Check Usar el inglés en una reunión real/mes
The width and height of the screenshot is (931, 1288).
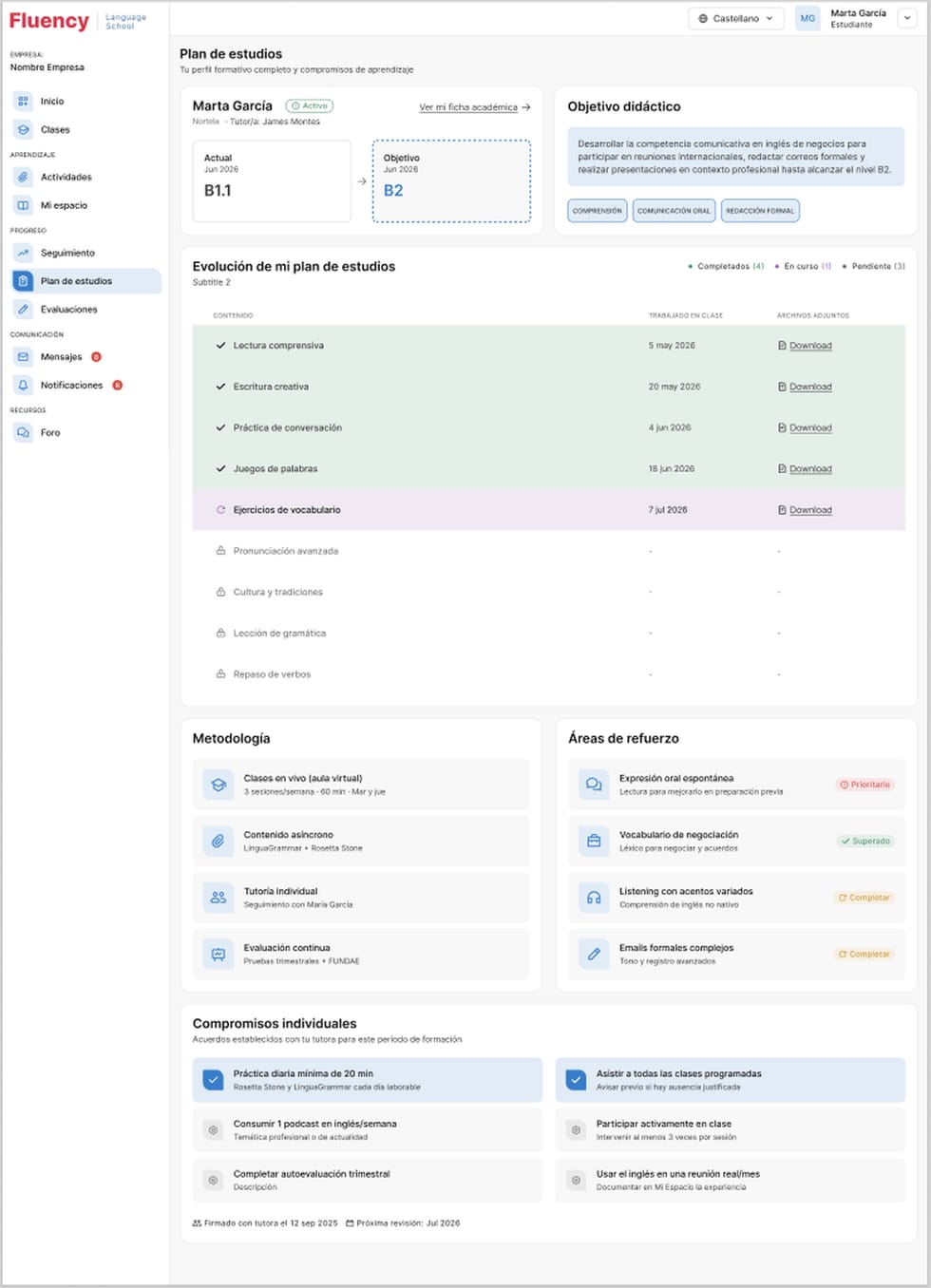pos(576,1181)
